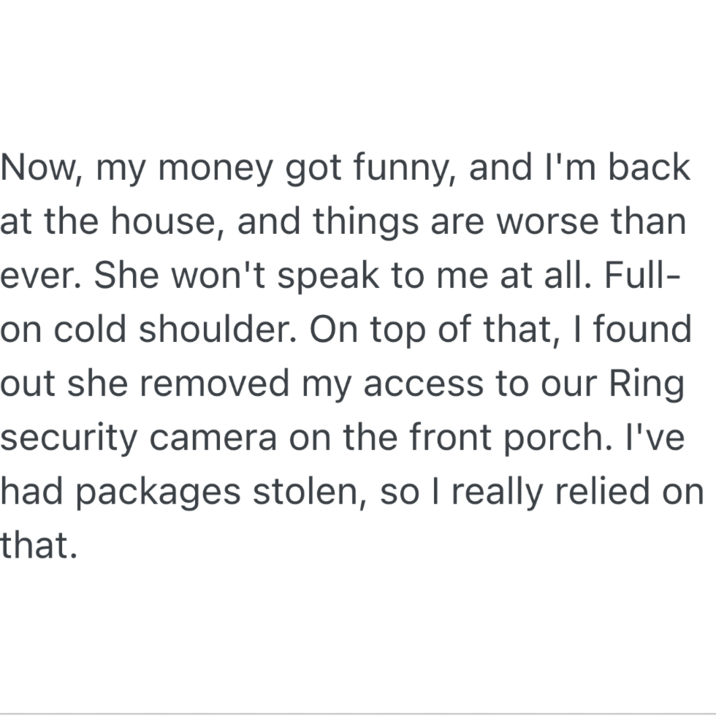716x716 pixels.
Task: Click the word "access" in the paragraph
Action: [423, 385]
